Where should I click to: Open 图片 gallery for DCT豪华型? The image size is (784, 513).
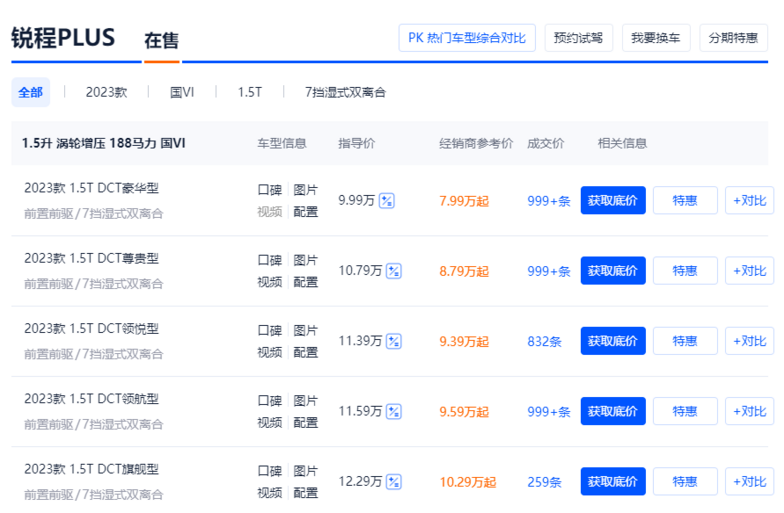click(306, 190)
